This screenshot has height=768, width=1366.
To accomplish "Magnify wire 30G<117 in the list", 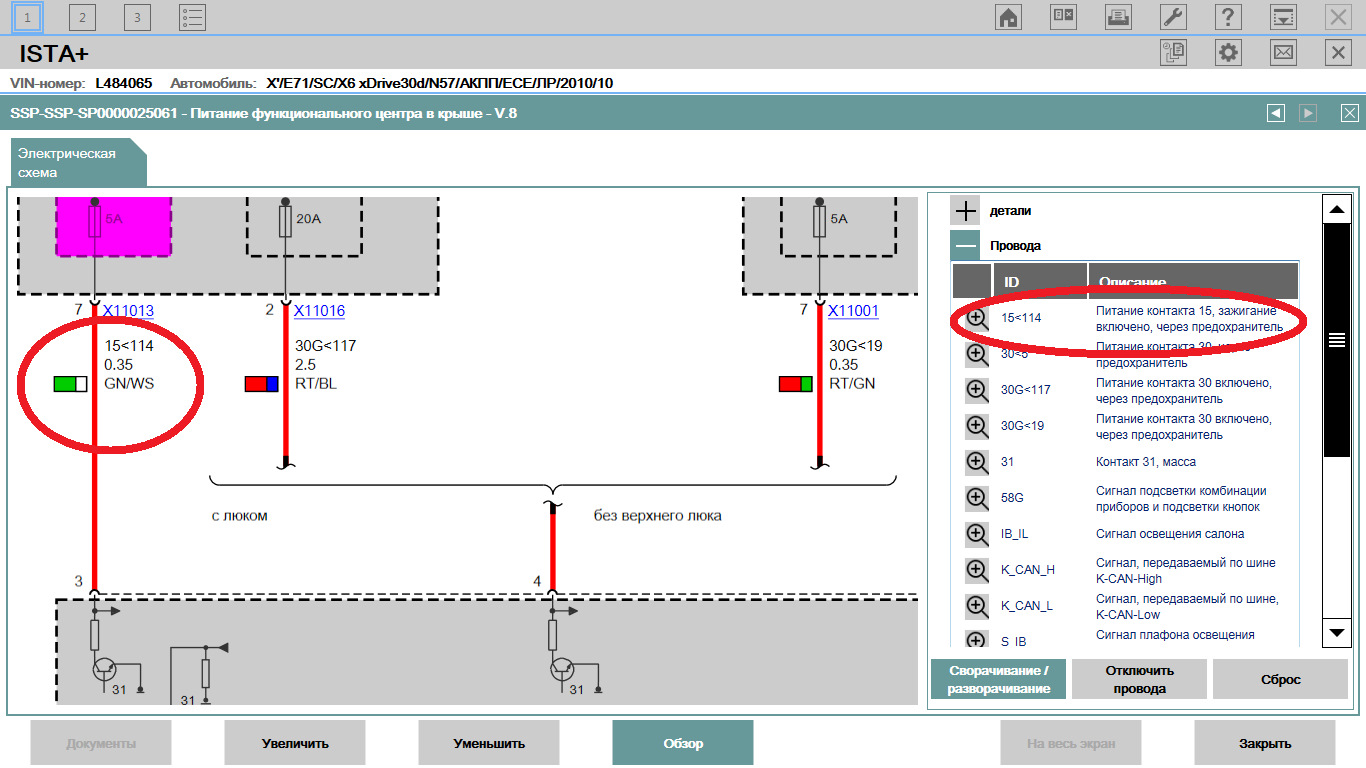I will point(977,390).
